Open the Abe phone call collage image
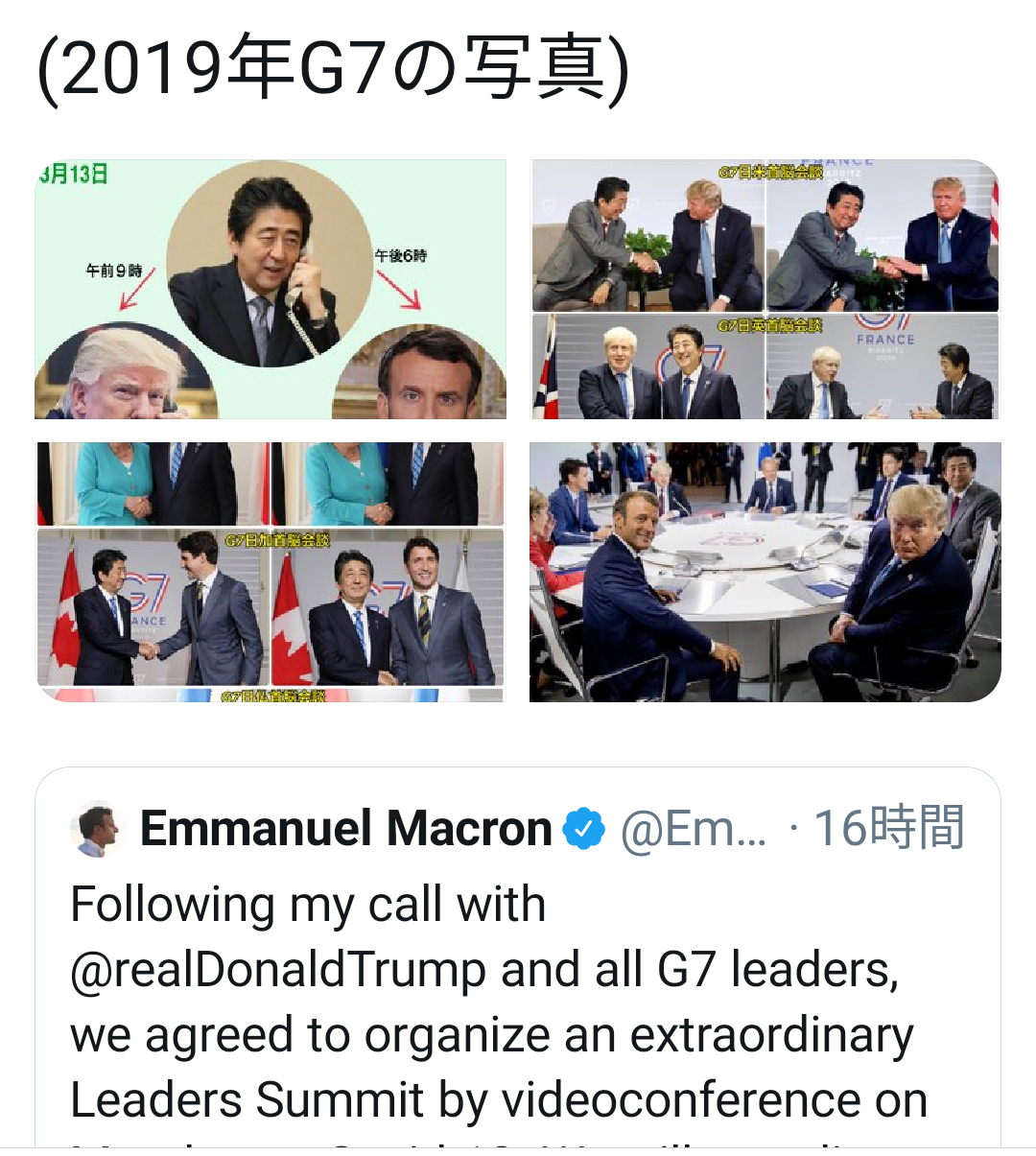This screenshot has height=1156, width=1036. 271,289
